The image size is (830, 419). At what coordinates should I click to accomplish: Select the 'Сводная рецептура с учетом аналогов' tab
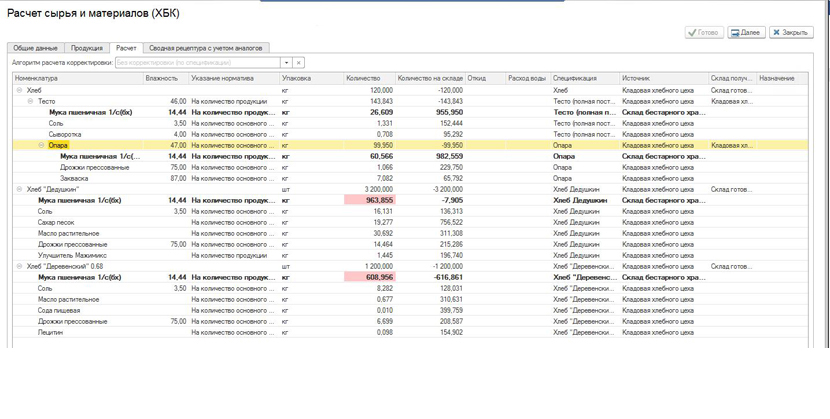206,48
